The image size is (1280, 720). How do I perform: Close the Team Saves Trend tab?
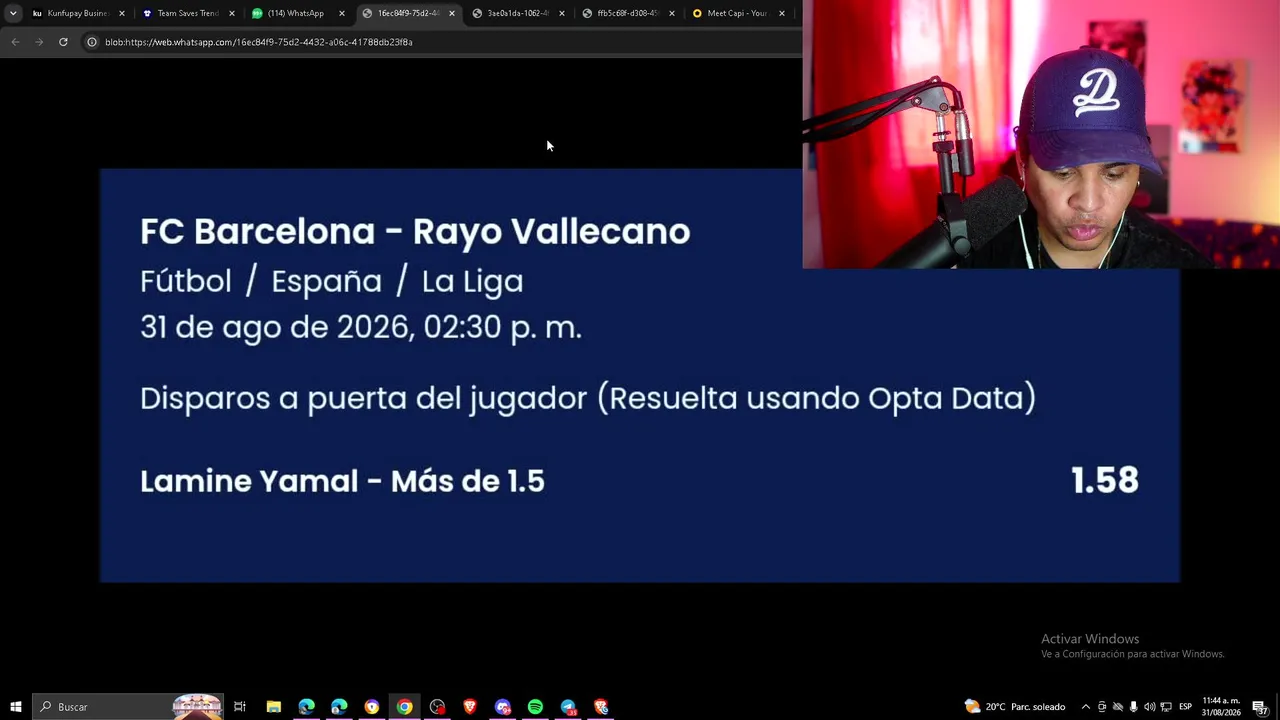pyautogui.click(x=232, y=13)
